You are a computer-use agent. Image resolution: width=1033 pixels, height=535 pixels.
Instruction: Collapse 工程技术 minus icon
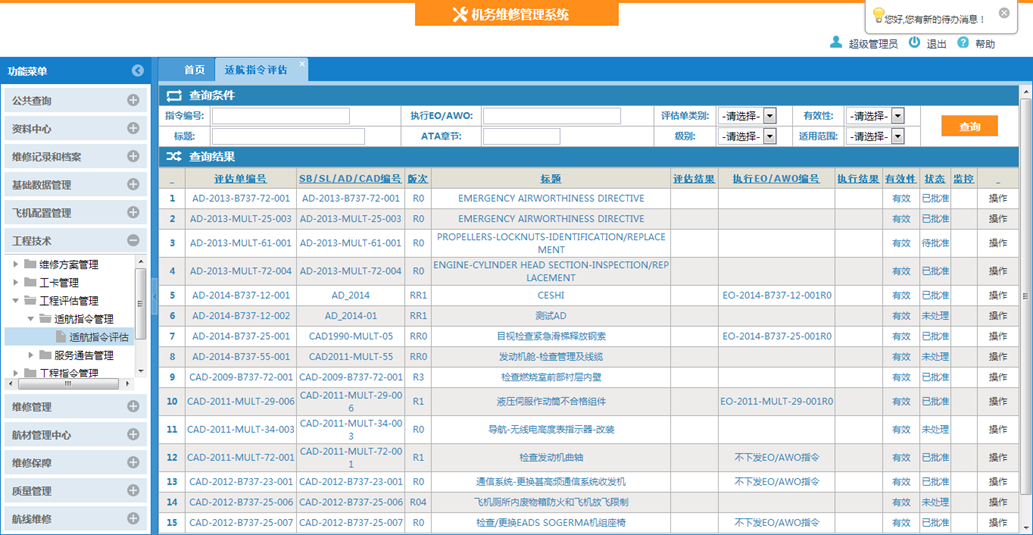[133, 240]
